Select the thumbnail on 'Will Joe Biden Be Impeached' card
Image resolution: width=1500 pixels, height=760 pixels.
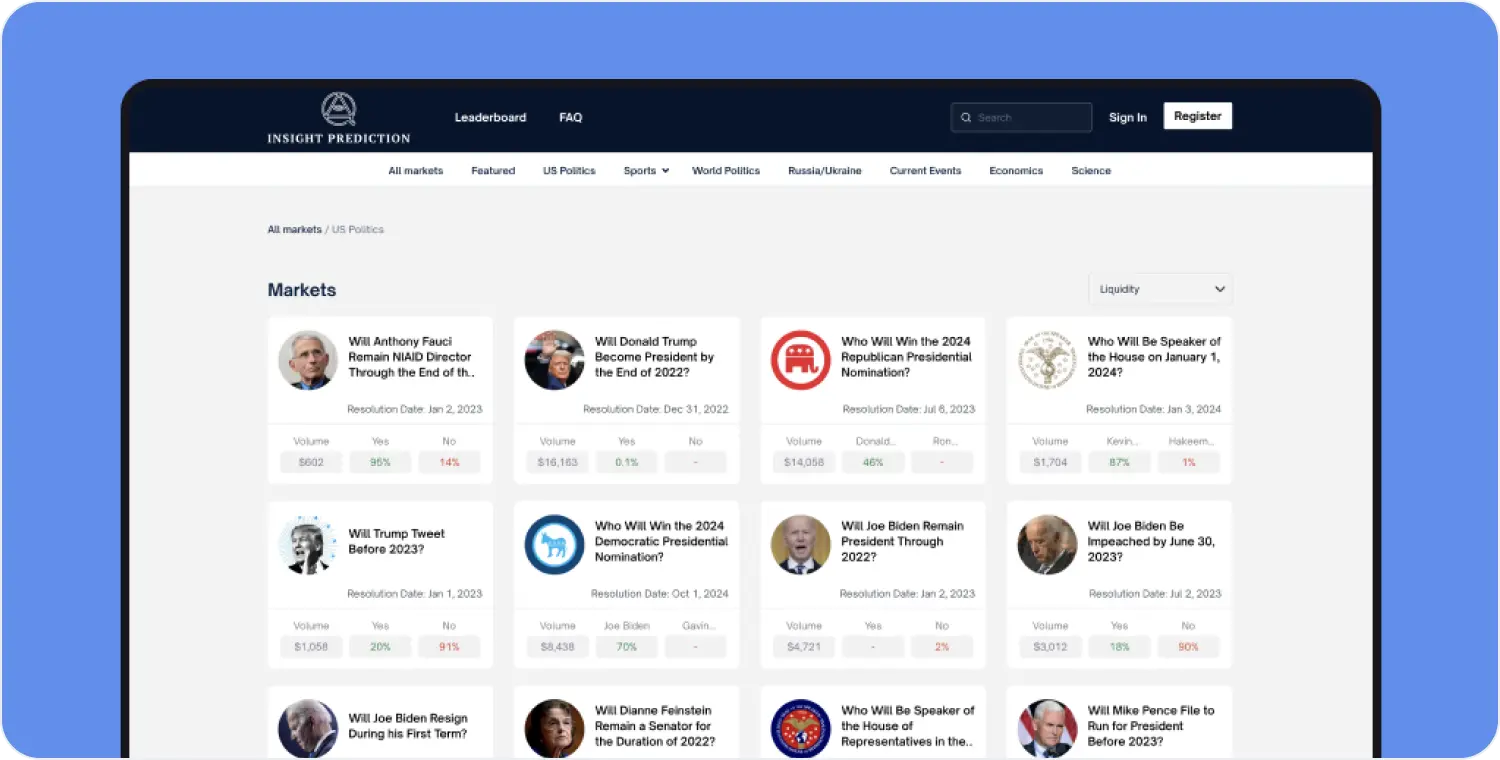point(1047,545)
